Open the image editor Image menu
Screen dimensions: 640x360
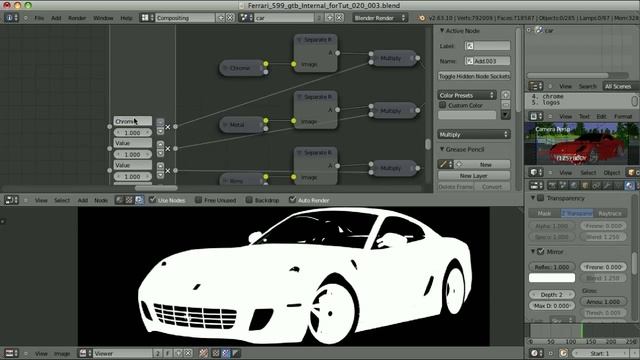point(62,353)
